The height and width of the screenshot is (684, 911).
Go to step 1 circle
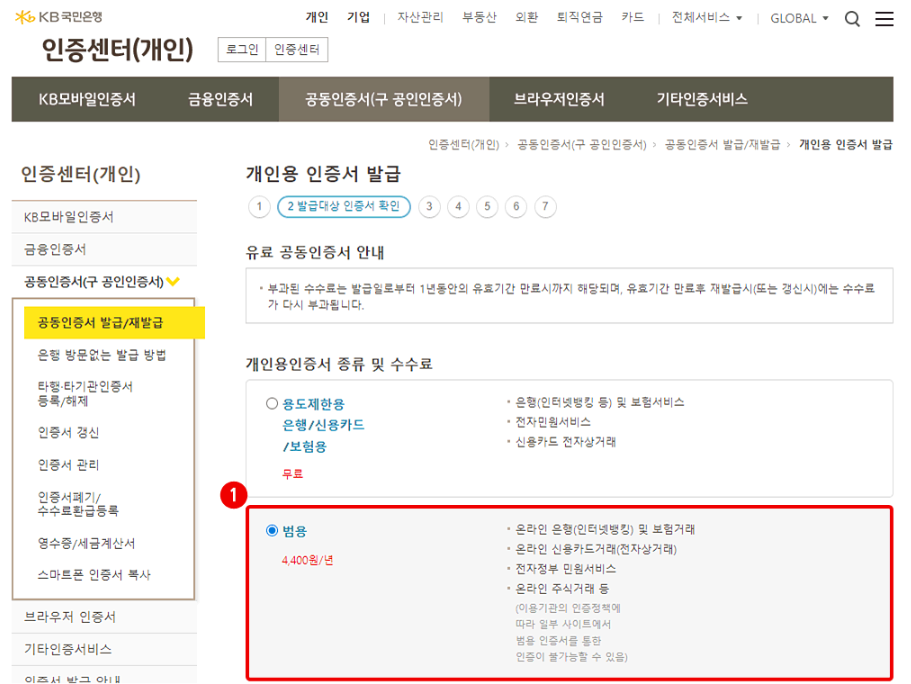click(x=259, y=206)
